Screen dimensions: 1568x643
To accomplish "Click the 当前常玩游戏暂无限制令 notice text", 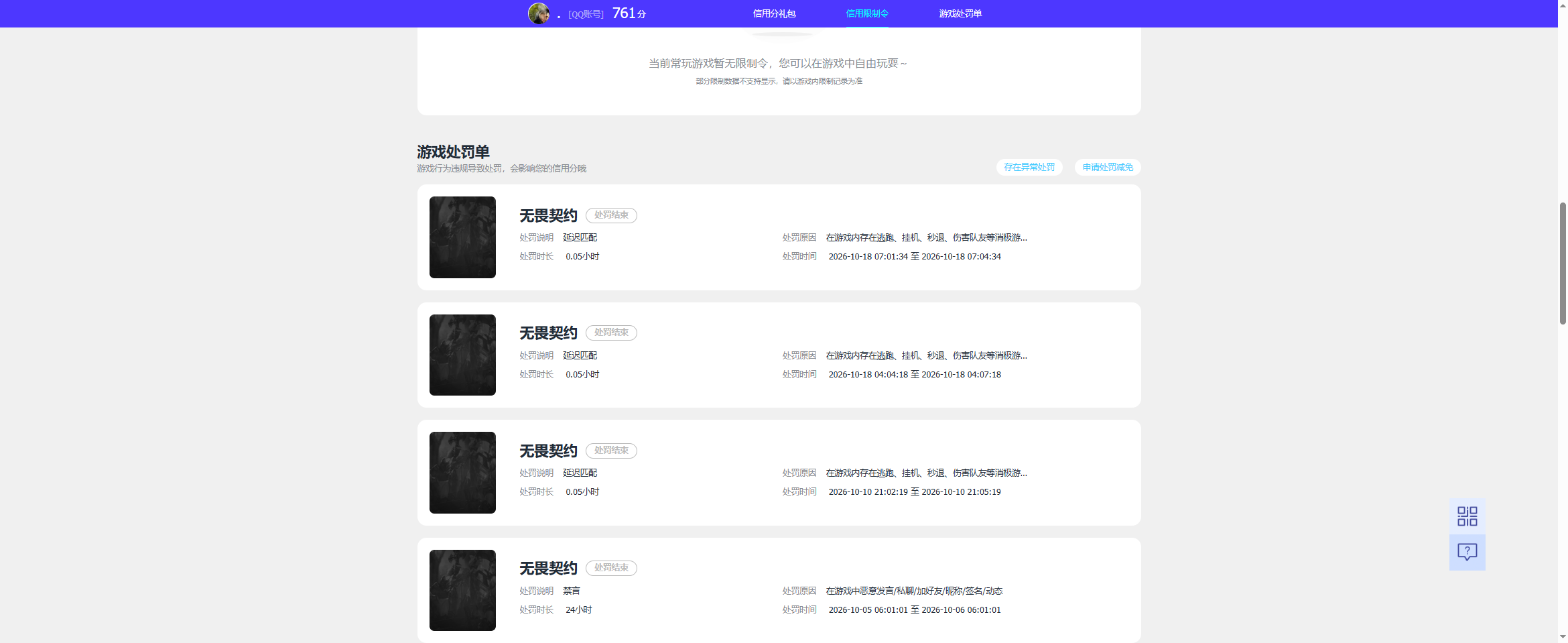I will point(778,63).
